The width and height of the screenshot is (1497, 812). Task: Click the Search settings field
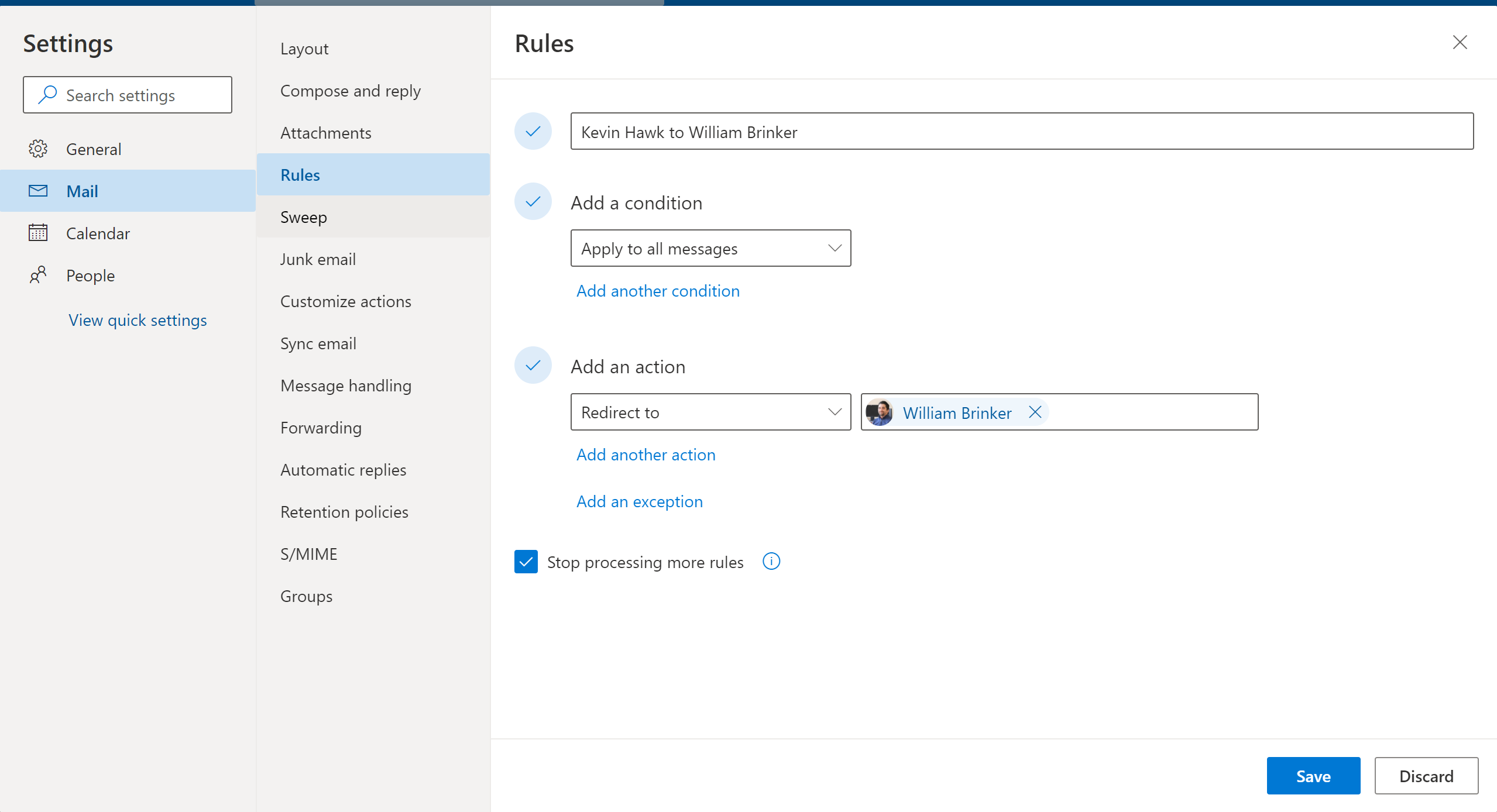tap(128, 95)
